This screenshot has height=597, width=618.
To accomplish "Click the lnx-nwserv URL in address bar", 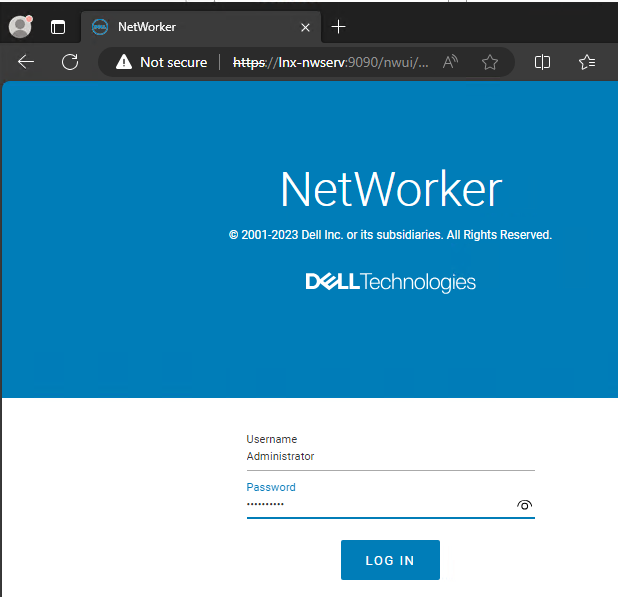I will tap(330, 62).
